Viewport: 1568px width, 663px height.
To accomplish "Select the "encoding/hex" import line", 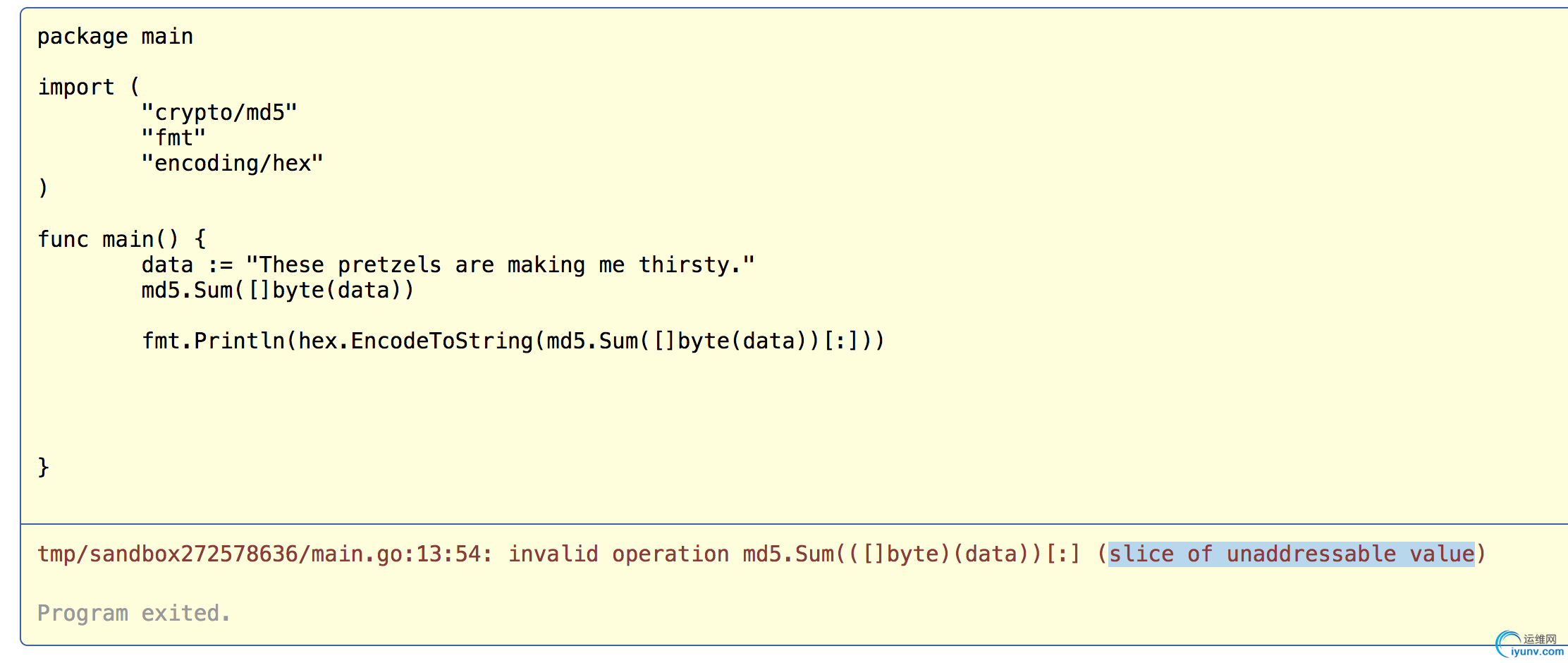I will point(232,164).
